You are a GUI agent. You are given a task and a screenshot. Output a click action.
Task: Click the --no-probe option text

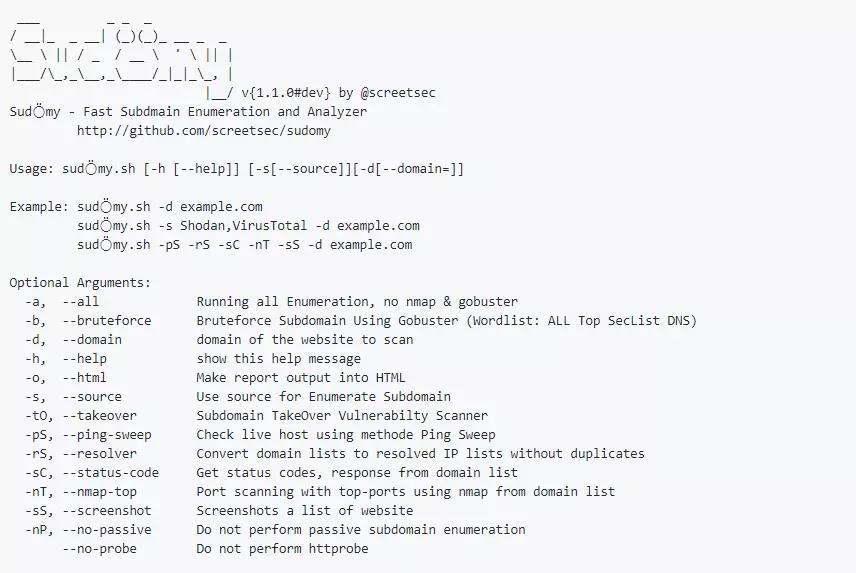coord(99,549)
